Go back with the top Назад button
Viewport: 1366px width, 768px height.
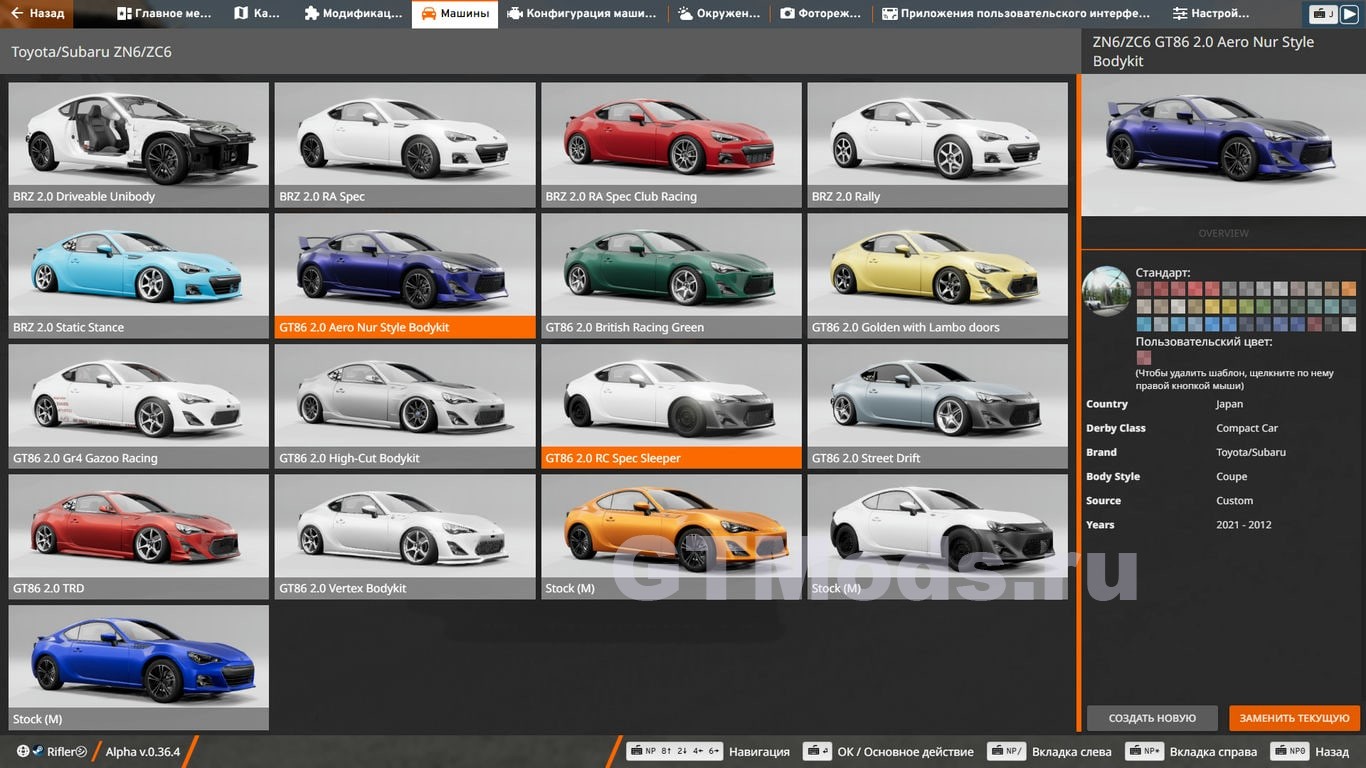[37, 14]
